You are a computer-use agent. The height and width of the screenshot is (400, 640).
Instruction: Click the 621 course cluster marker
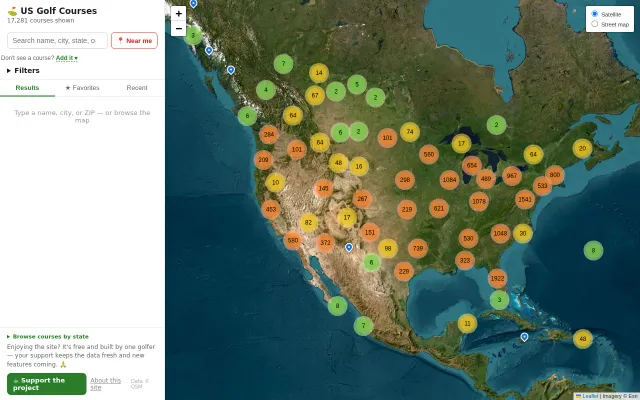(439, 209)
